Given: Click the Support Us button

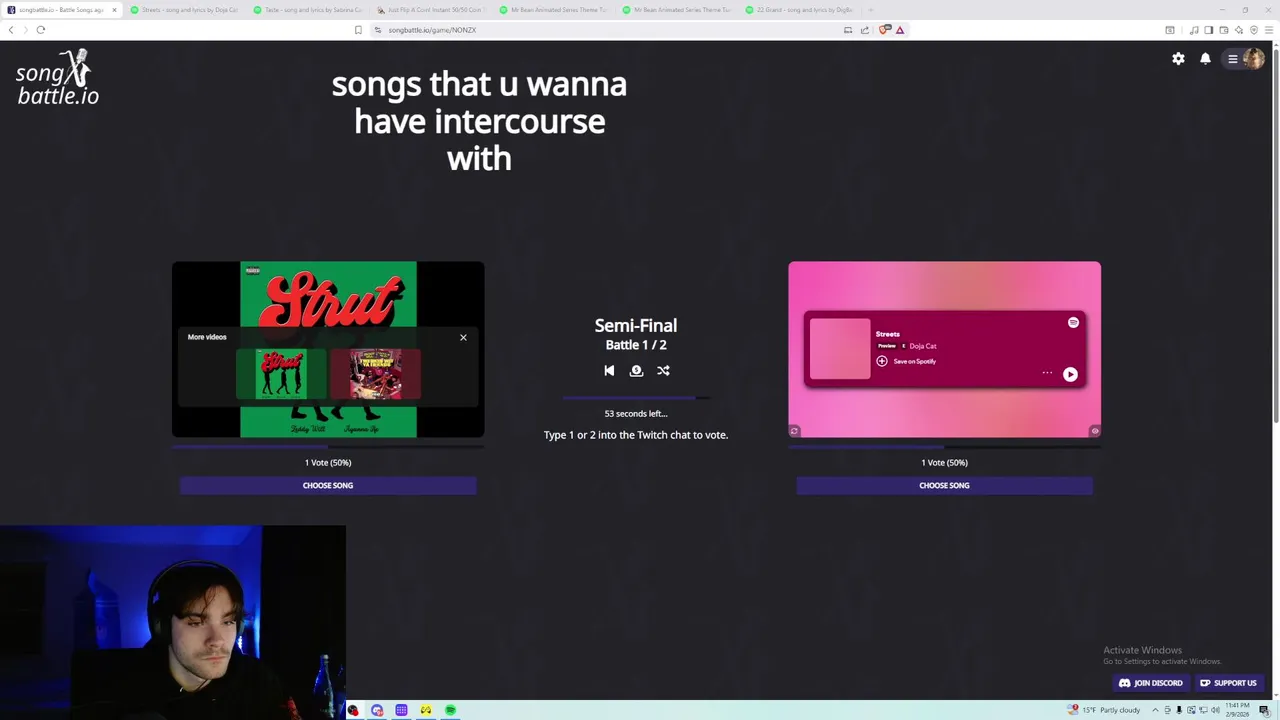Looking at the screenshot, I should (x=1228, y=683).
